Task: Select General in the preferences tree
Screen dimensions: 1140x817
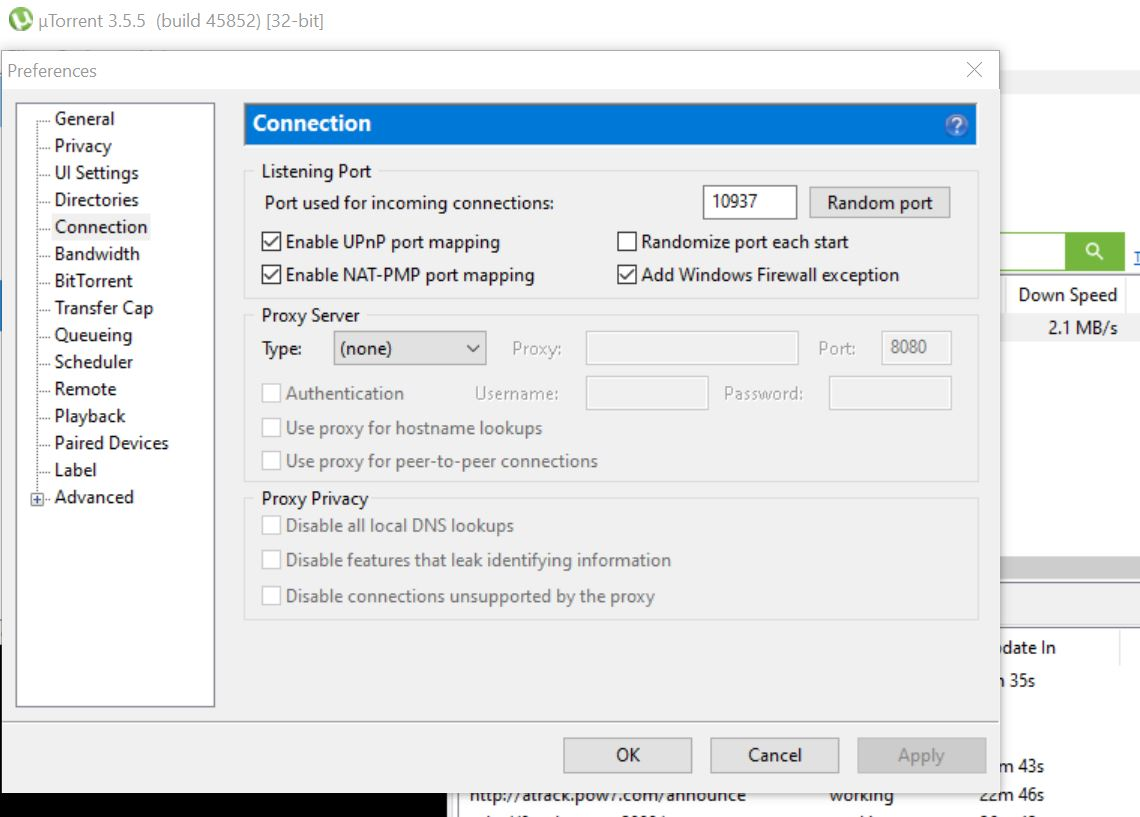Action: coord(84,118)
